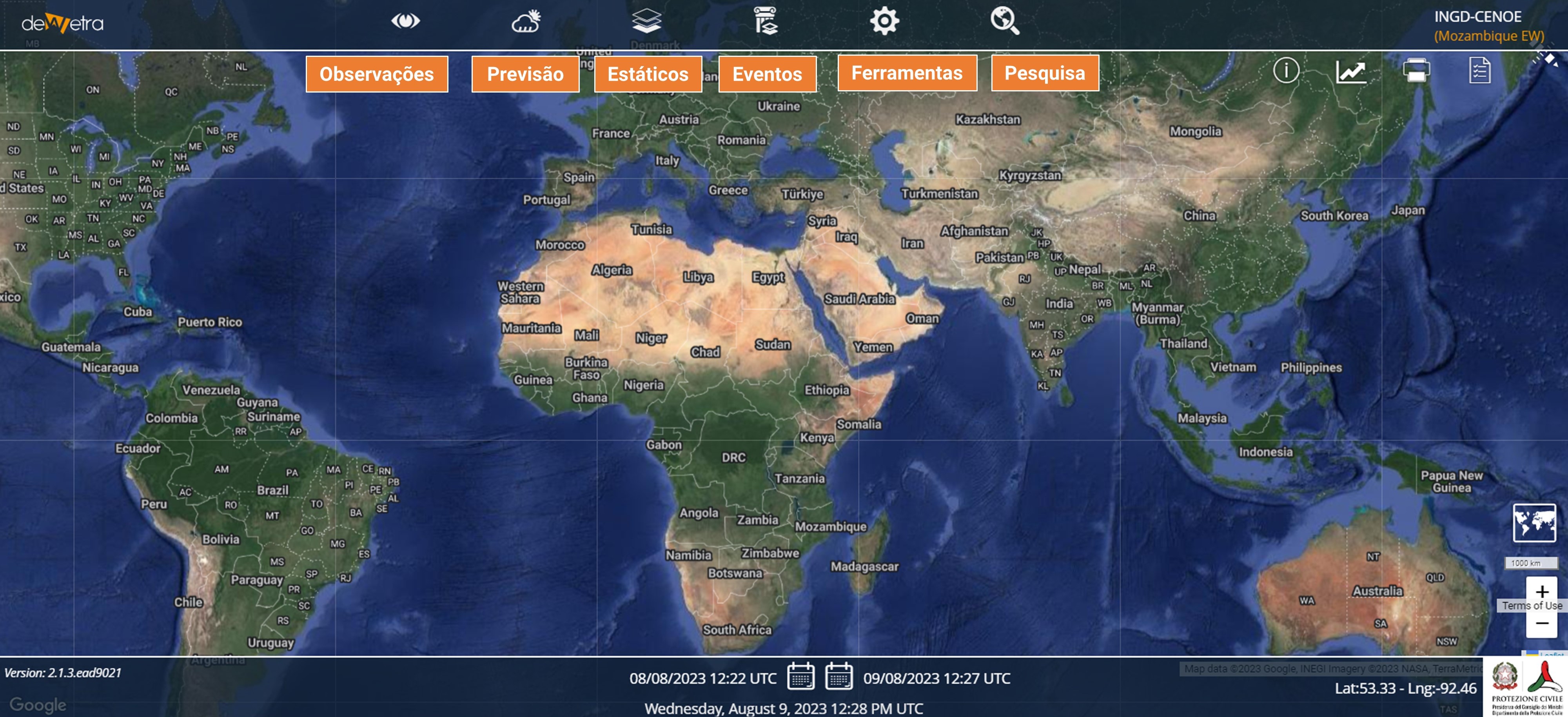Open the tools gear icon
This screenshot has width=1568, height=717.
click(884, 21)
